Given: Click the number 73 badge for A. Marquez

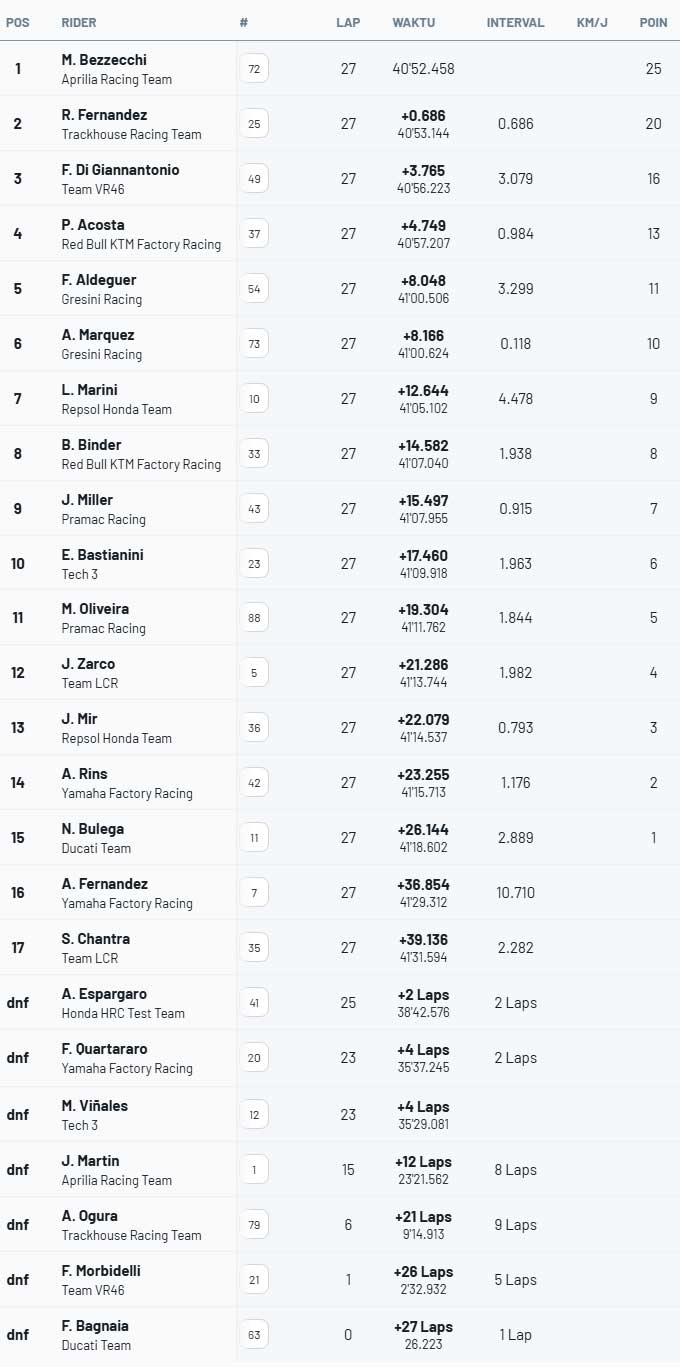Looking at the screenshot, I should pyautogui.click(x=254, y=344).
